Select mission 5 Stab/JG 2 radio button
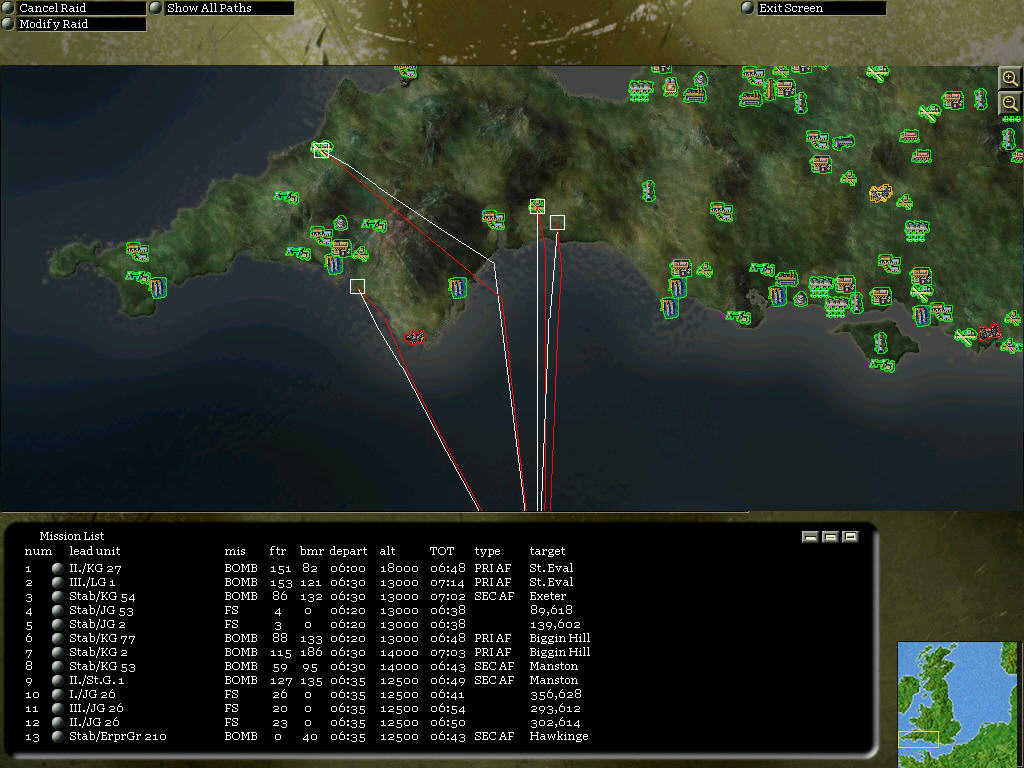The image size is (1024, 768). coord(57,624)
